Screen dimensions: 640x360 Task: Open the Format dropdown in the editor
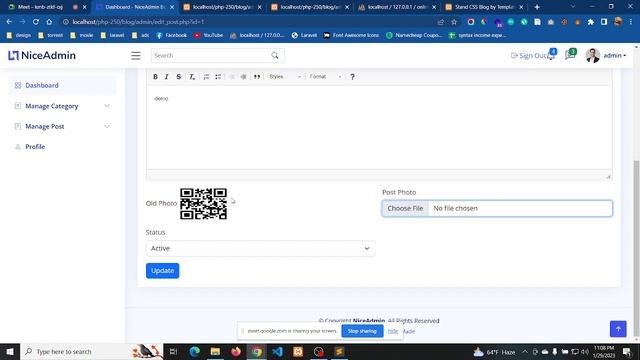coord(325,77)
